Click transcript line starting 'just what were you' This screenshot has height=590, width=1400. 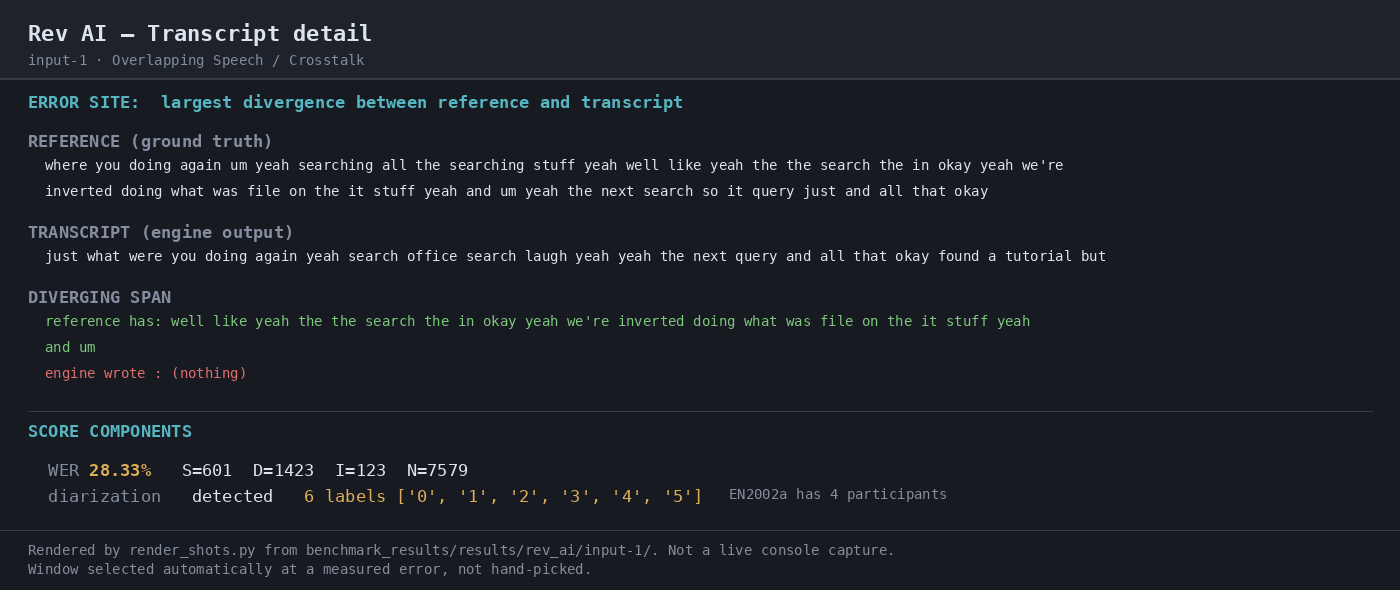click(x=575, y=257)
